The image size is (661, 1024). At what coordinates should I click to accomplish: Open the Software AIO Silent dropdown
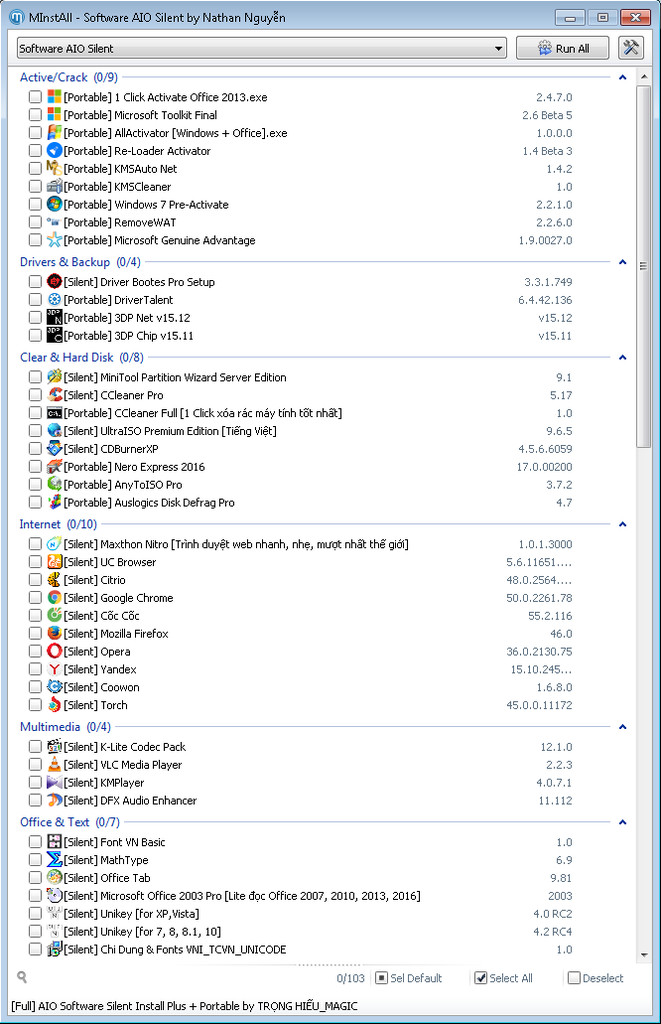[x=262, y=48]
